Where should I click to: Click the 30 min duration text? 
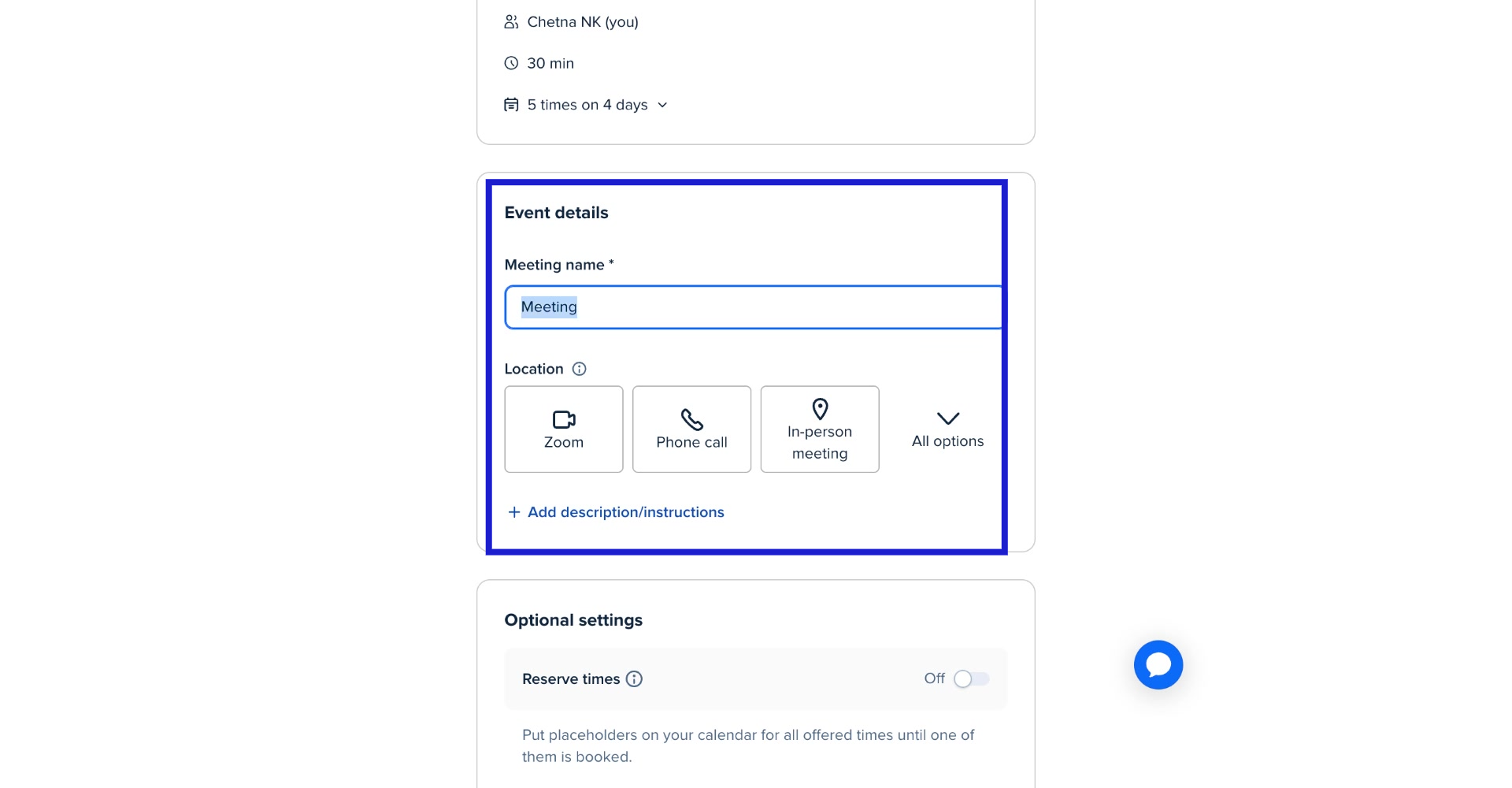pyautogui.click(x=550, y=63)
